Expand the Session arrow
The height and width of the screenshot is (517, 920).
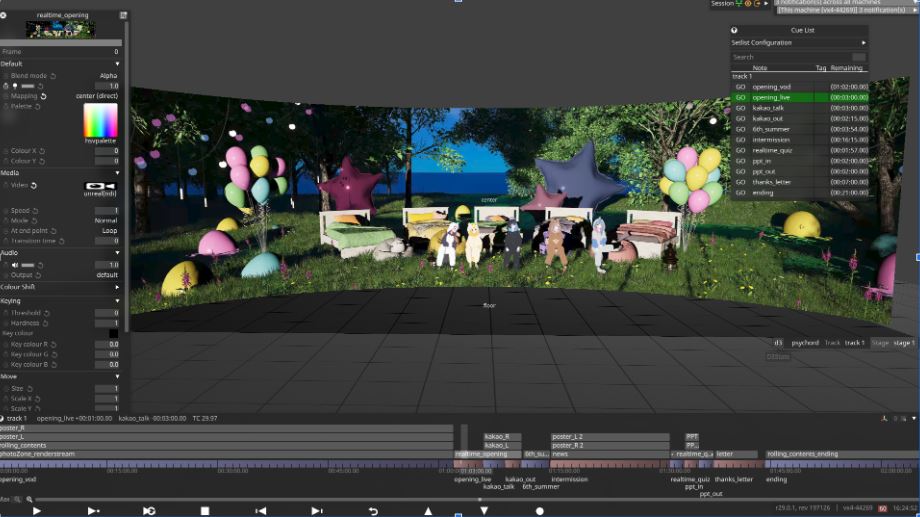click(x=766, y=4)
